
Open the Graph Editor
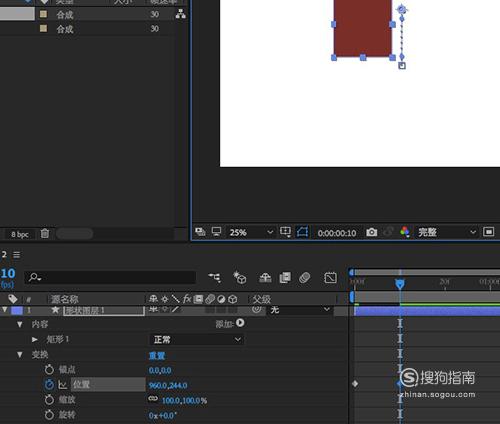[x=330, y=277]
